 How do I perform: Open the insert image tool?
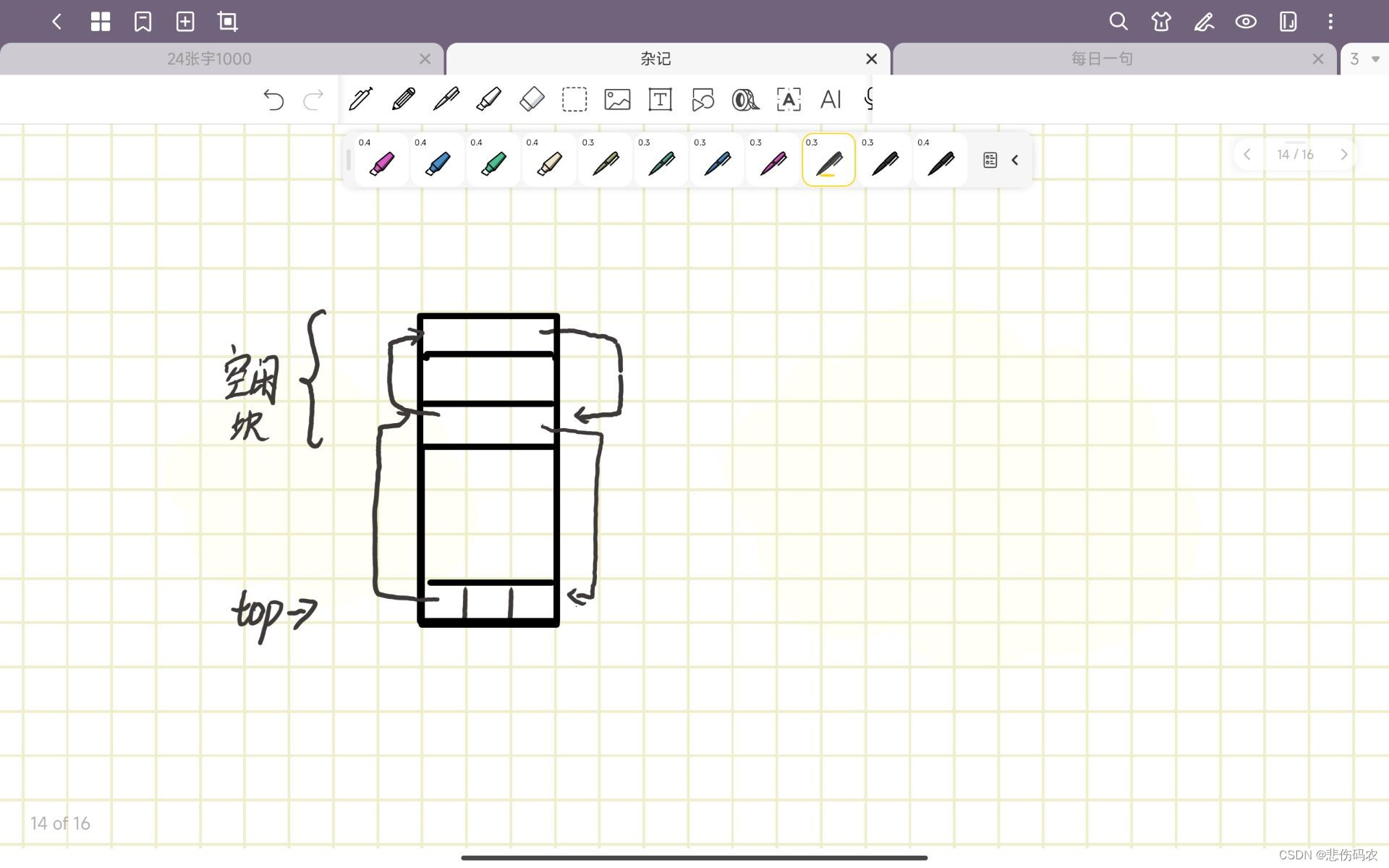617,99
